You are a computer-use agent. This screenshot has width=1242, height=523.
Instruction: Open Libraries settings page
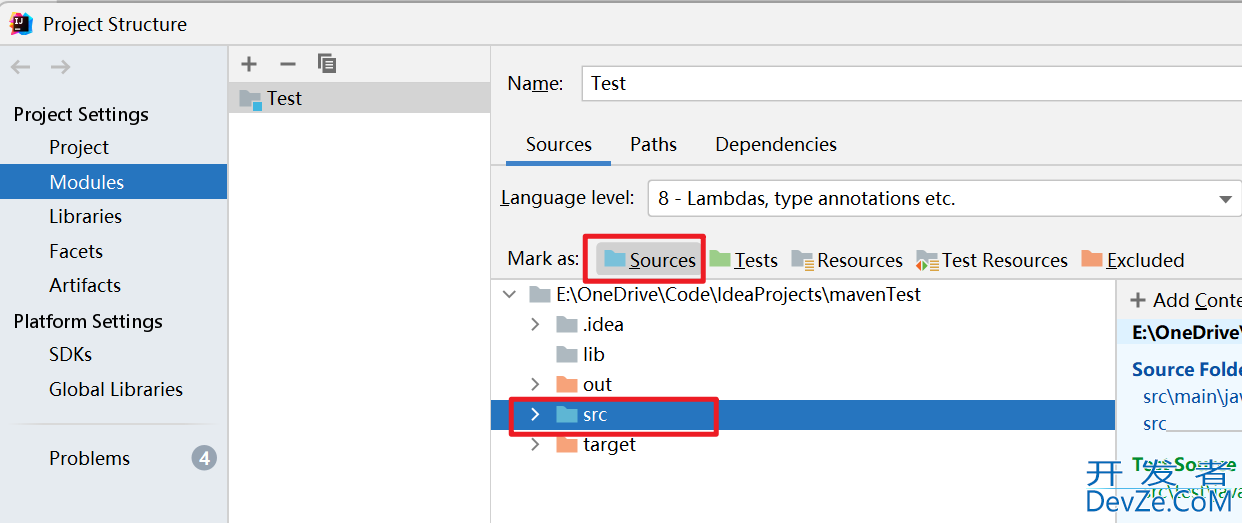click(85, 216)
